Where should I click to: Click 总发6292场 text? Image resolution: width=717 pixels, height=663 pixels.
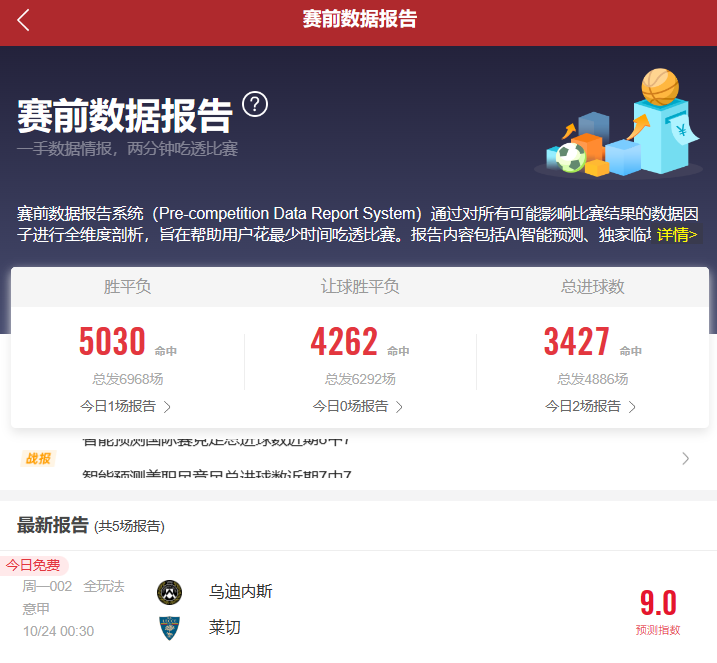360,379
